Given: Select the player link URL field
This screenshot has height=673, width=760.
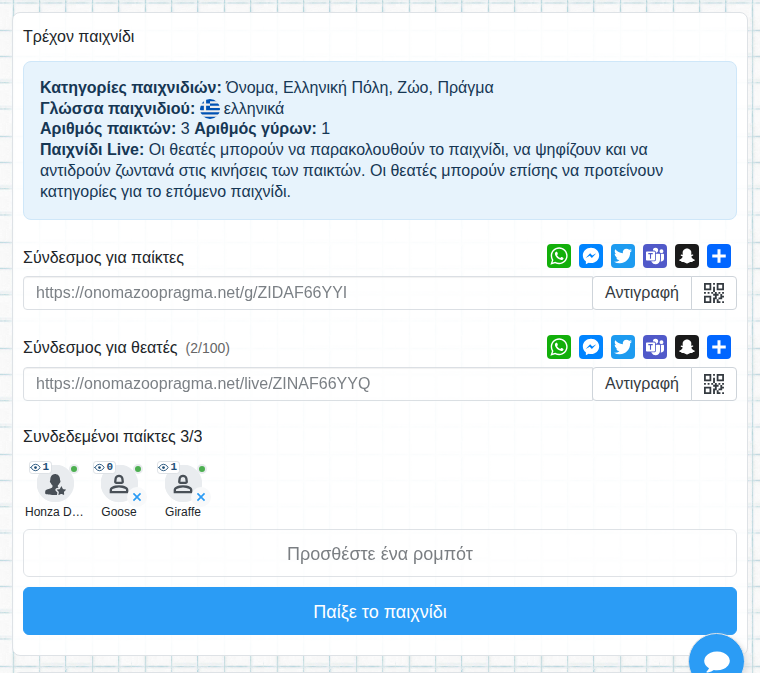Looking at the screenshot, I should pyautogui.click(x=308, y=293).
